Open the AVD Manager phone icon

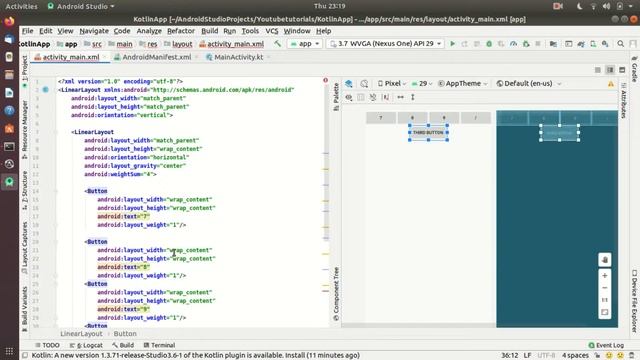point(593,43)
